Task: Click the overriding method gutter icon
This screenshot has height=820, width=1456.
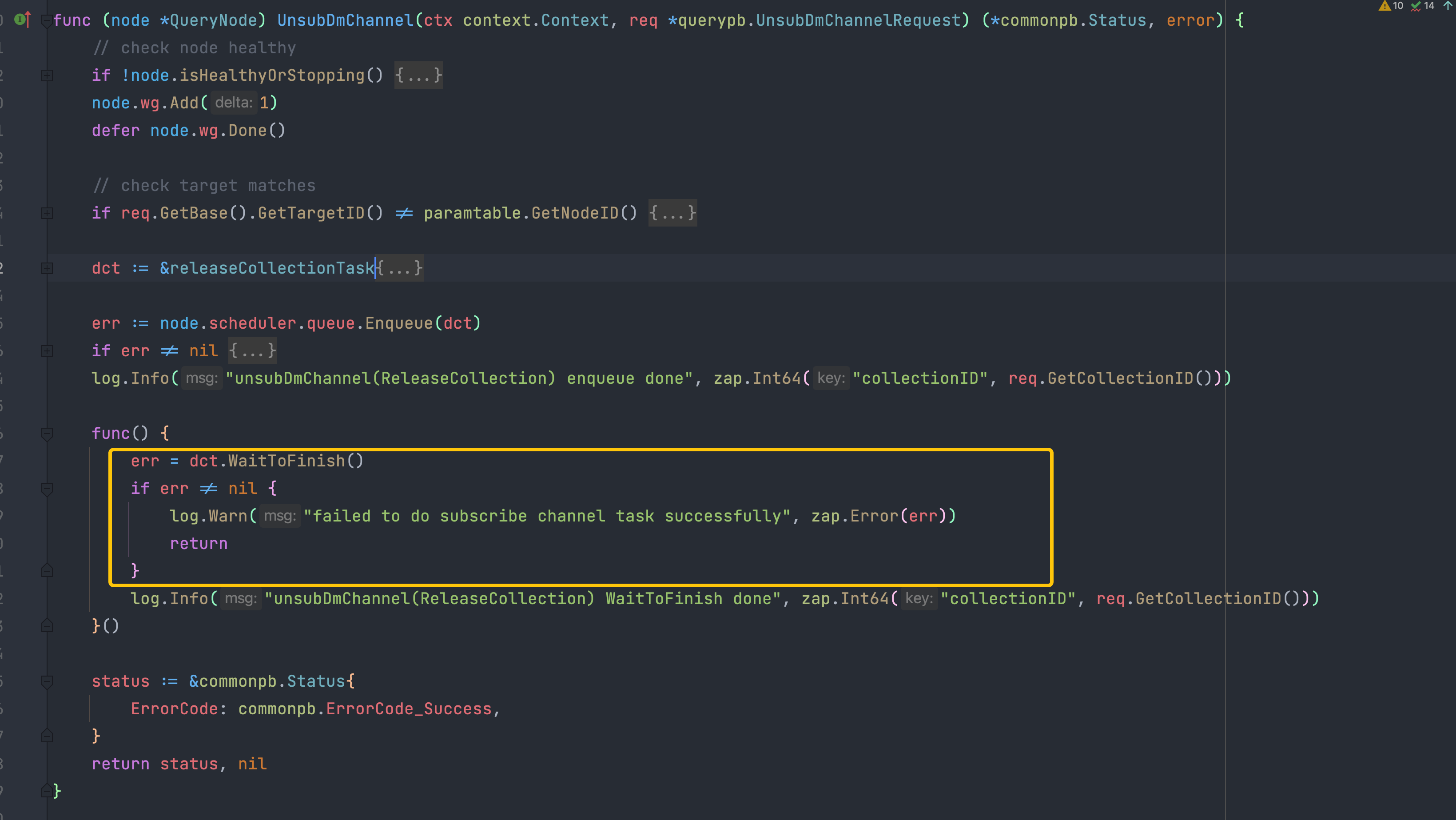Action: pyautogui.click(x=20, y=20)
